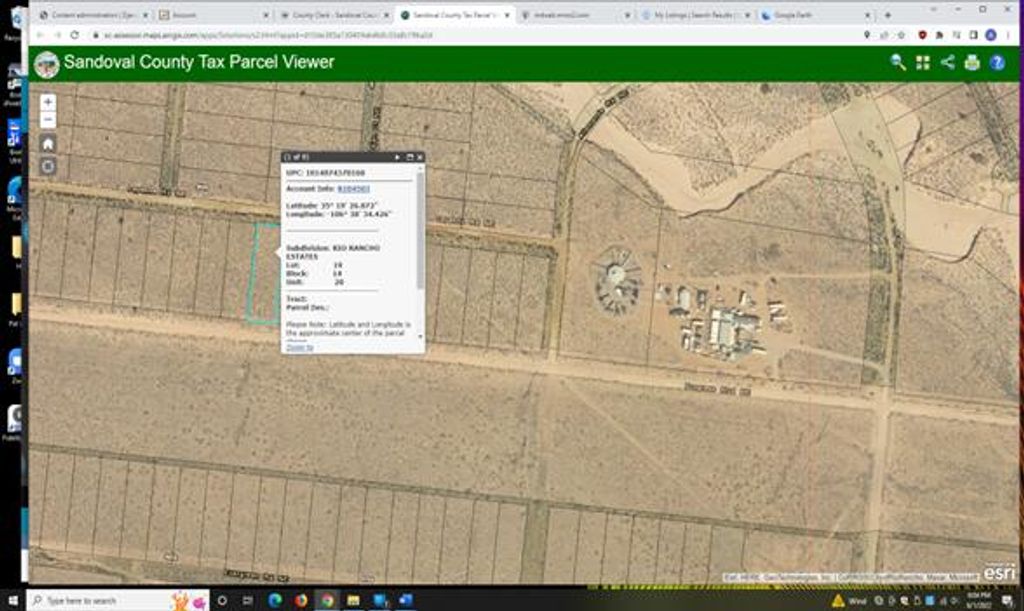Open the Print tool in the header
The width and height of the screenshot is (1024, 611).
(x=972, y=62)
